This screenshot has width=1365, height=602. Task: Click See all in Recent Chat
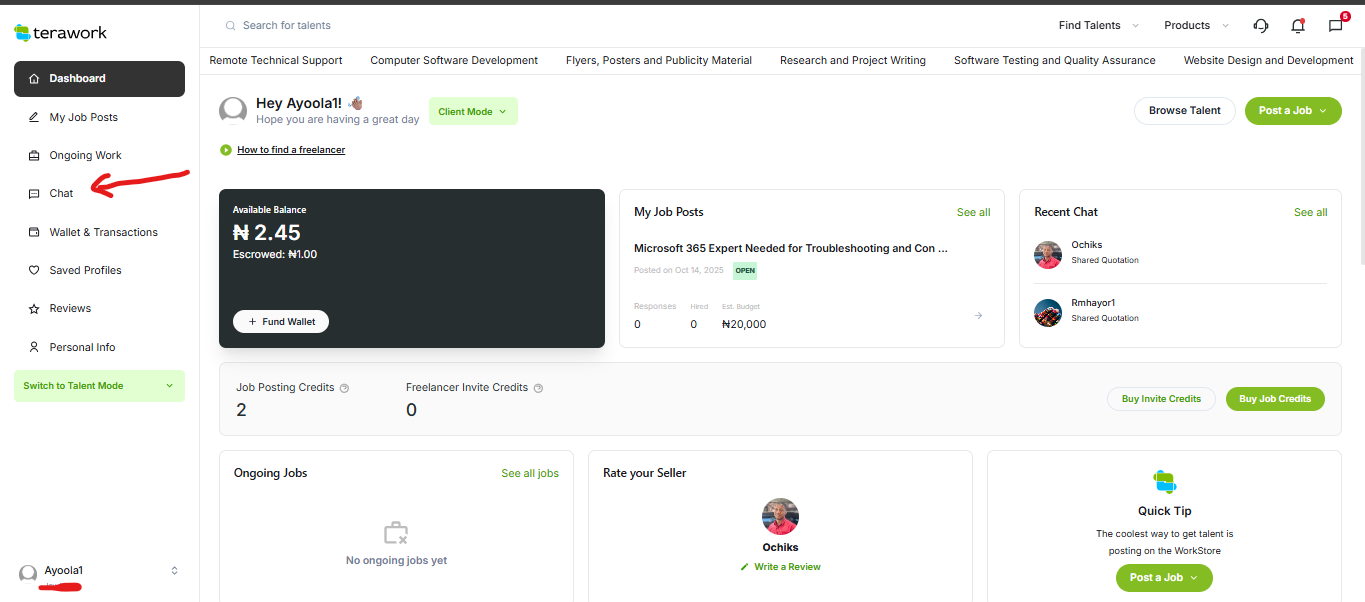pos(1310,212)
